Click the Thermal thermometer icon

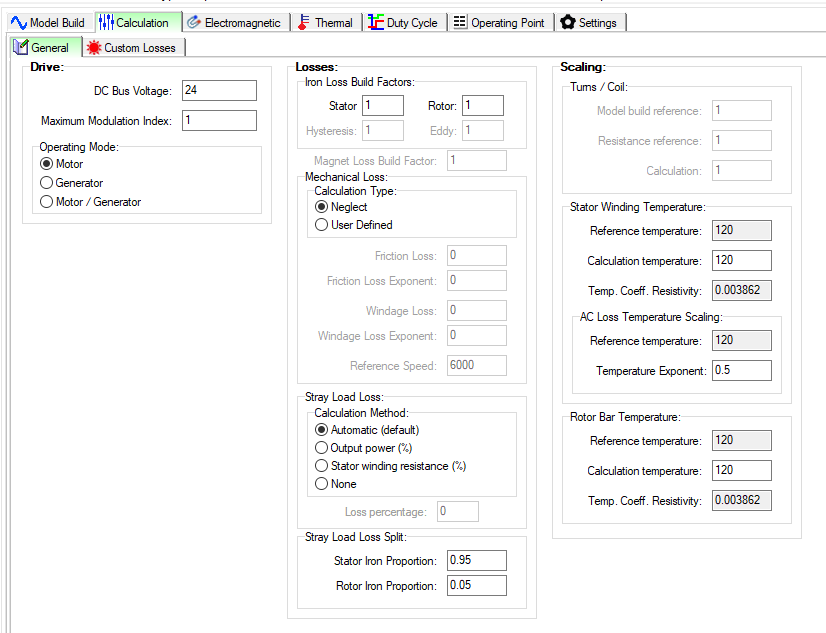point(303,22)
